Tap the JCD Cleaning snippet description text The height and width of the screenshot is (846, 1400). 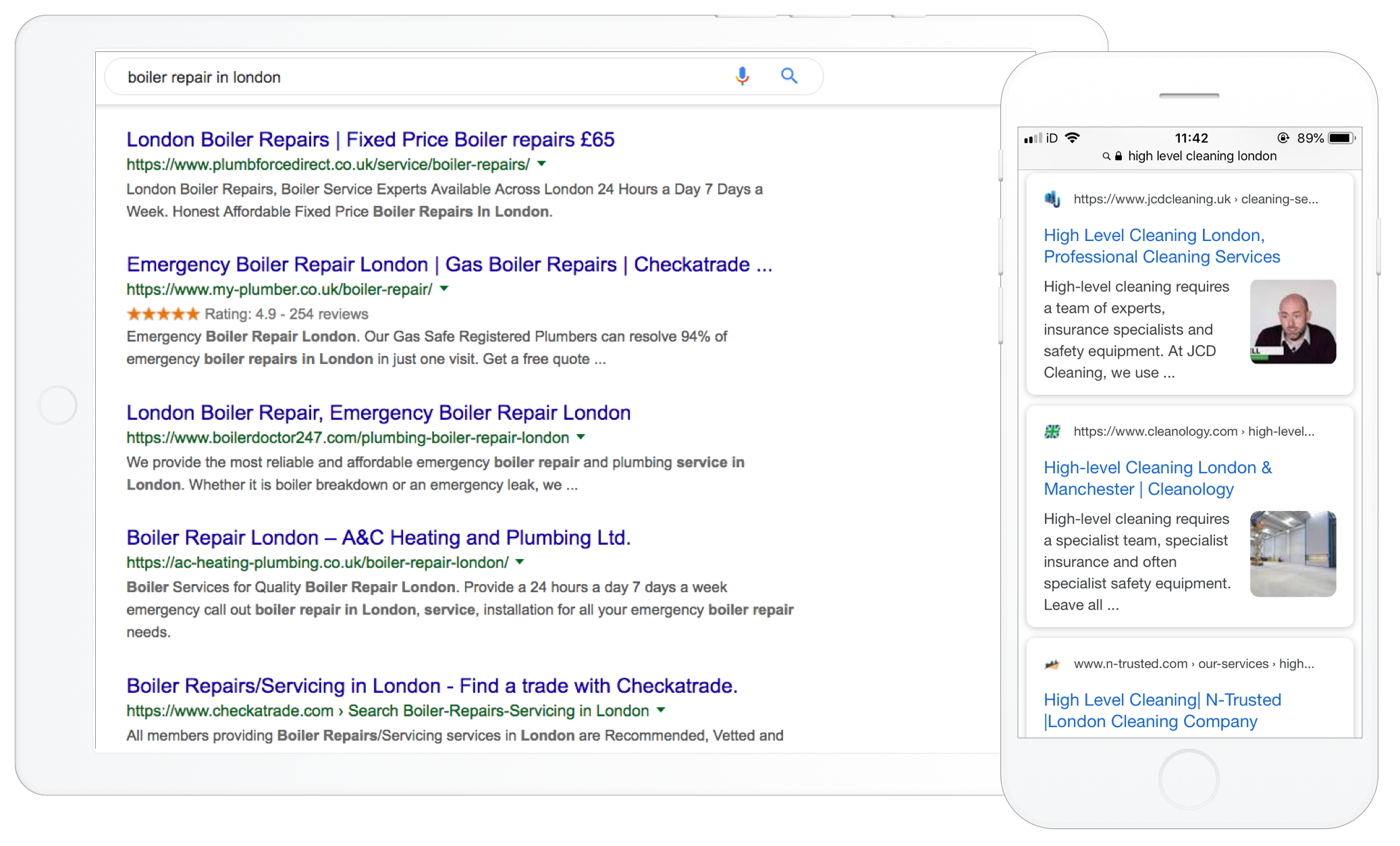1137,329
